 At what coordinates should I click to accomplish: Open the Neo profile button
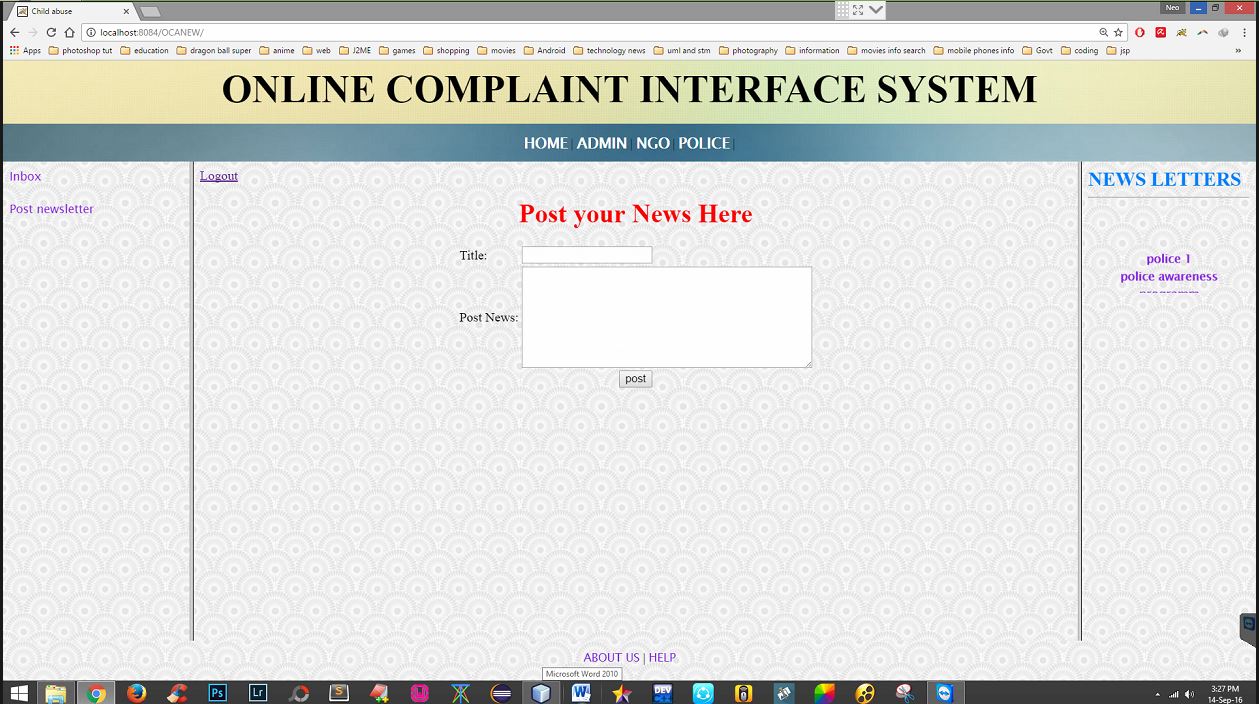tap(1173, 8)
